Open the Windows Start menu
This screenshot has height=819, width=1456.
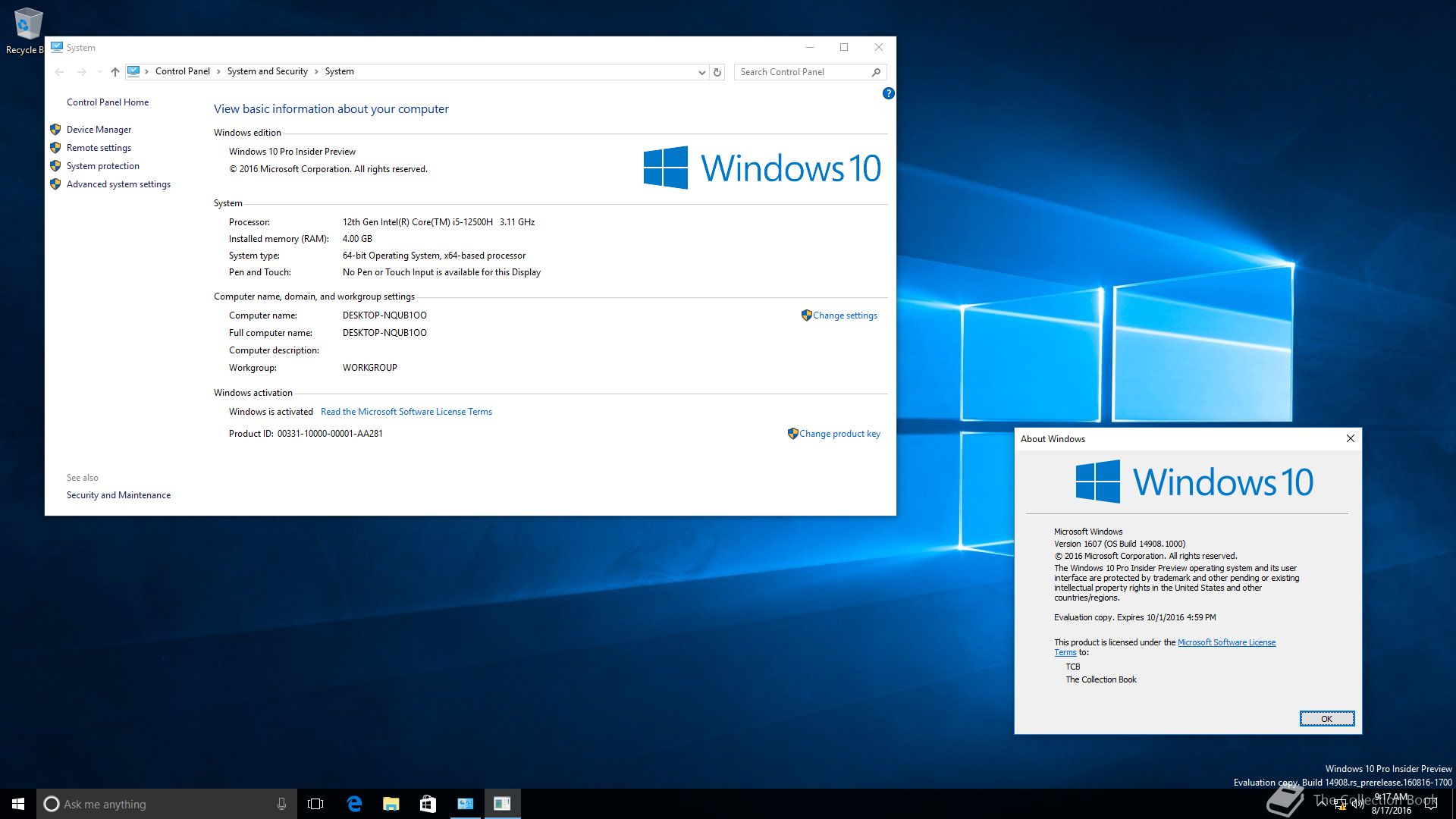(x=18, y=804)
